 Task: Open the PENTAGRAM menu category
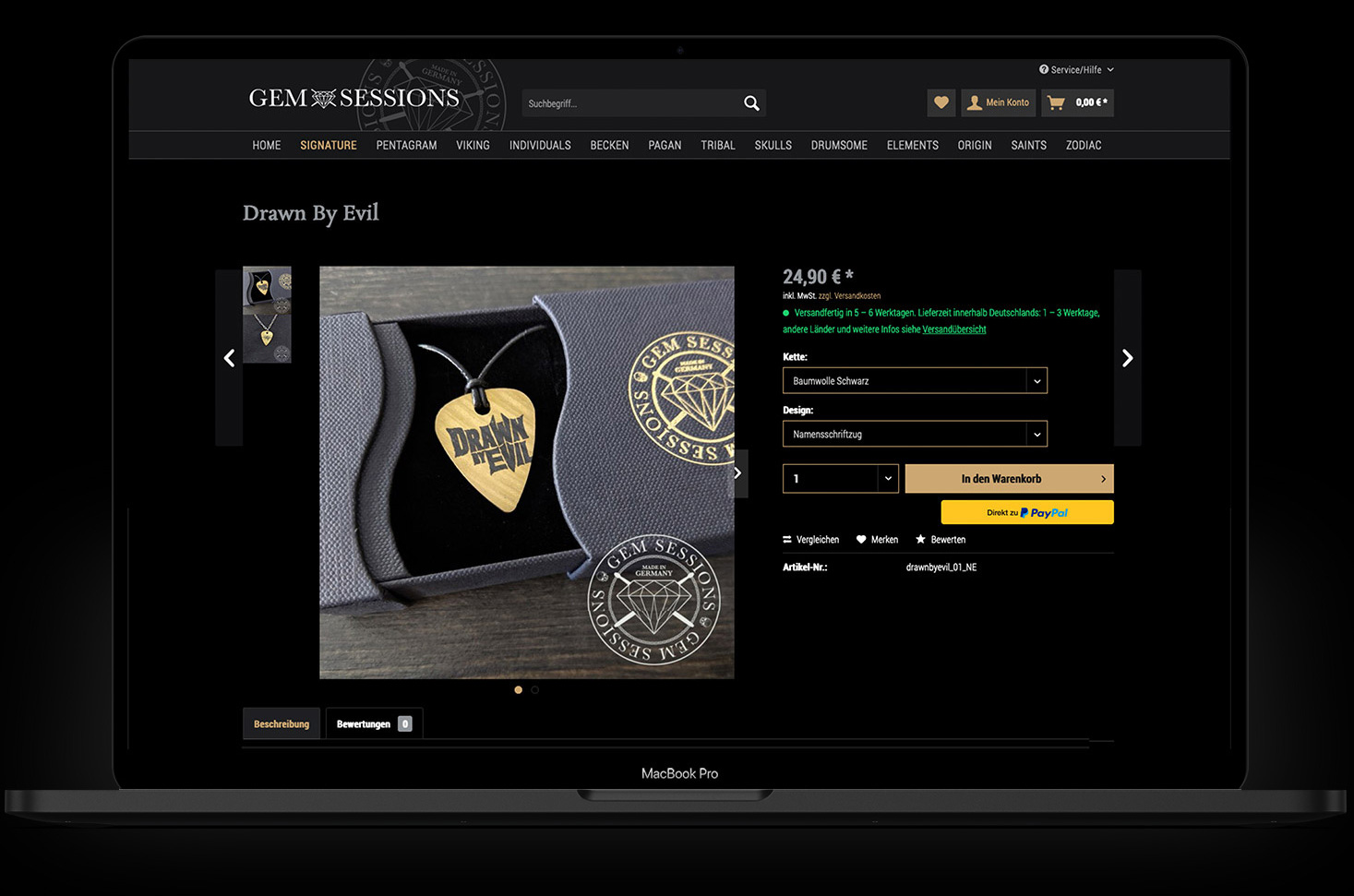pyautogui.click(x=406, y=145)
